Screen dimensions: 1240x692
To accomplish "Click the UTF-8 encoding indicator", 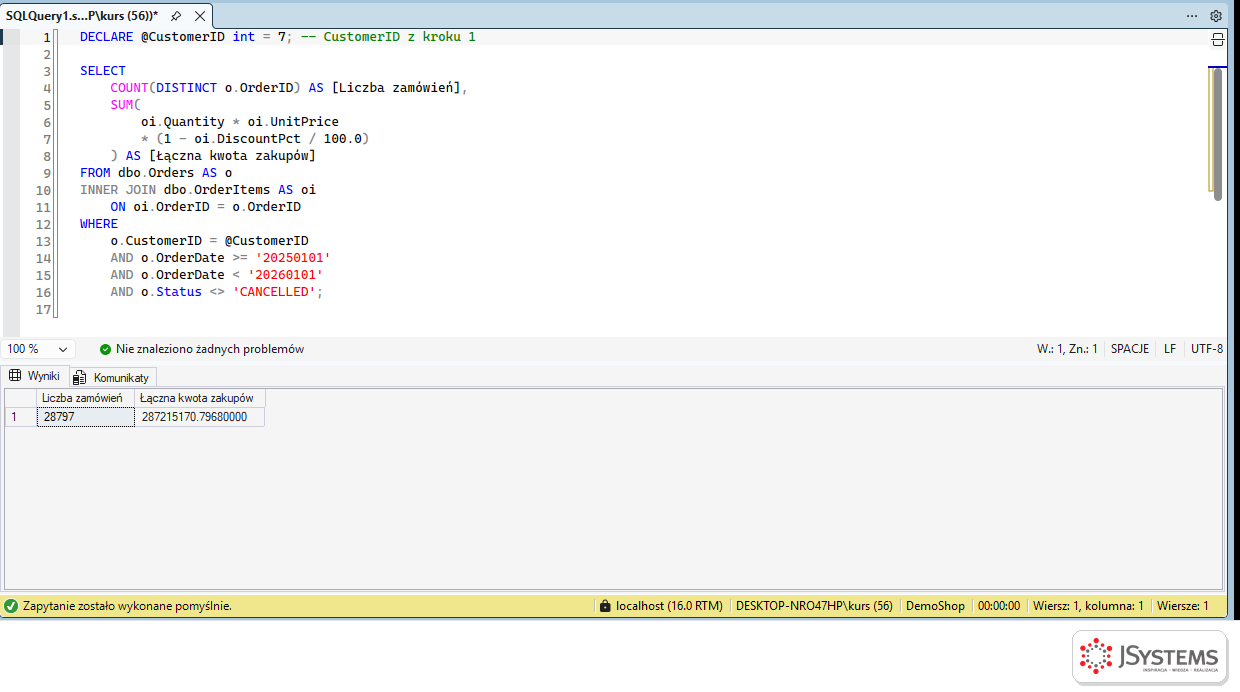I will pos(1207,349).
